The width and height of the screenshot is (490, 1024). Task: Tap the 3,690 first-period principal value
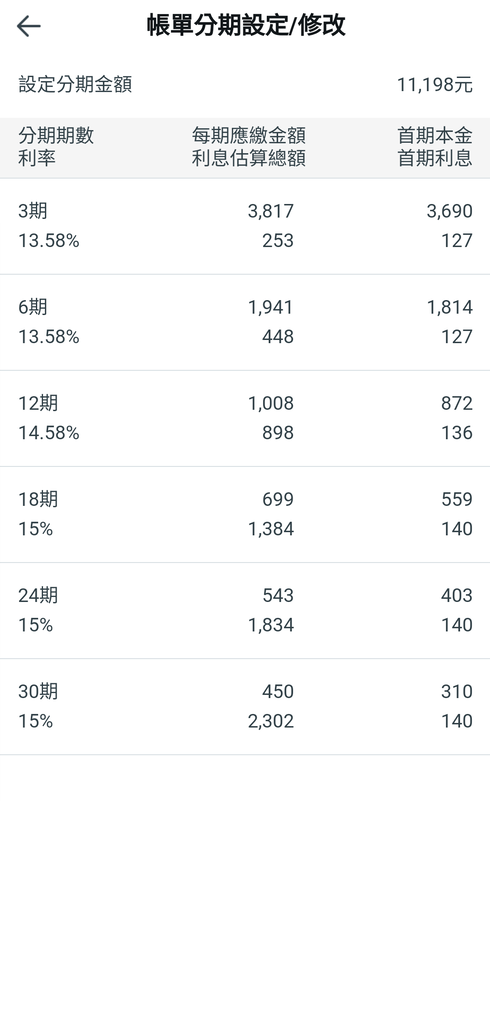(x=449, y=212)
